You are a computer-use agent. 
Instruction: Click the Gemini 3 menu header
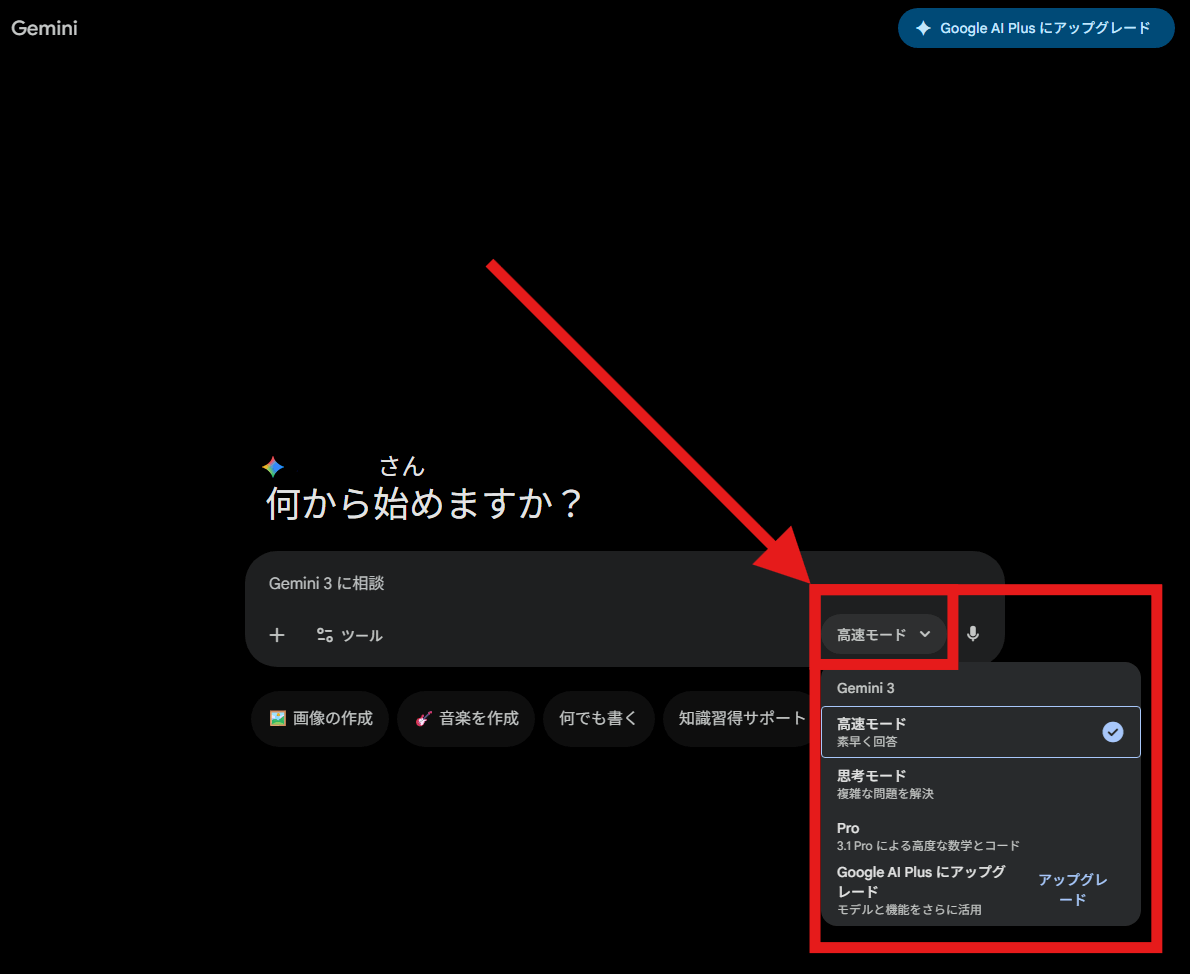click(866, 688)
